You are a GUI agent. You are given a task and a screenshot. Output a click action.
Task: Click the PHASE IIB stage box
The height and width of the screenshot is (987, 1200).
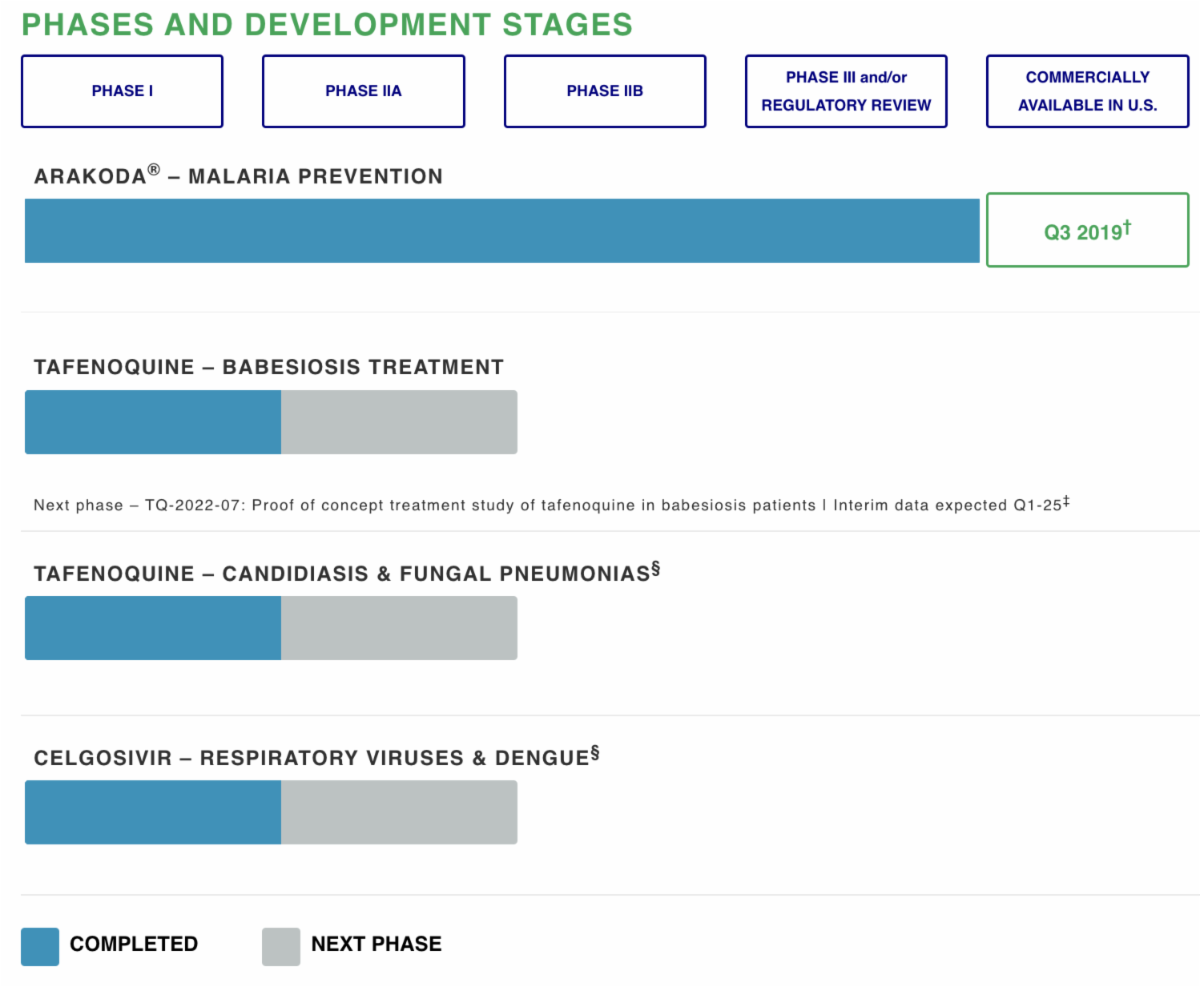point(605,91)
